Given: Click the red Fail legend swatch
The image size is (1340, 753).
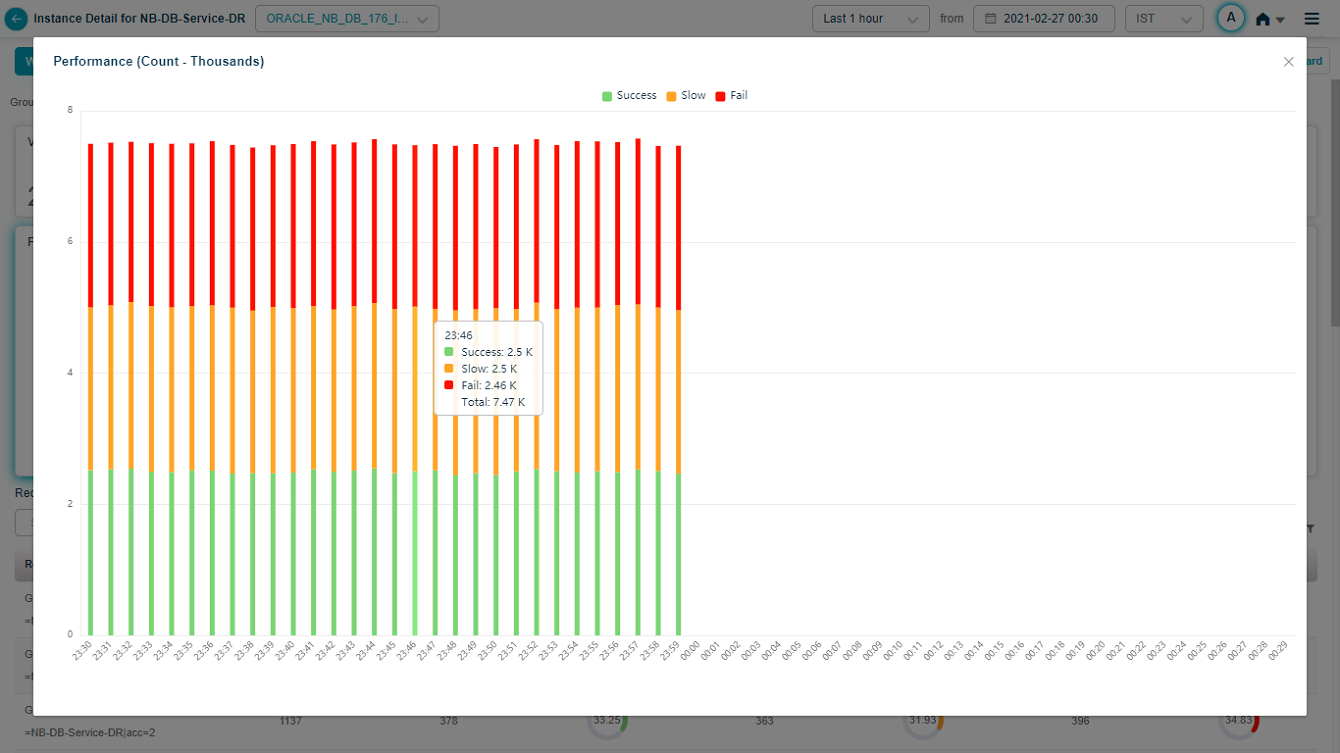Looking at the screenshot, I should [x=721, y=96].
